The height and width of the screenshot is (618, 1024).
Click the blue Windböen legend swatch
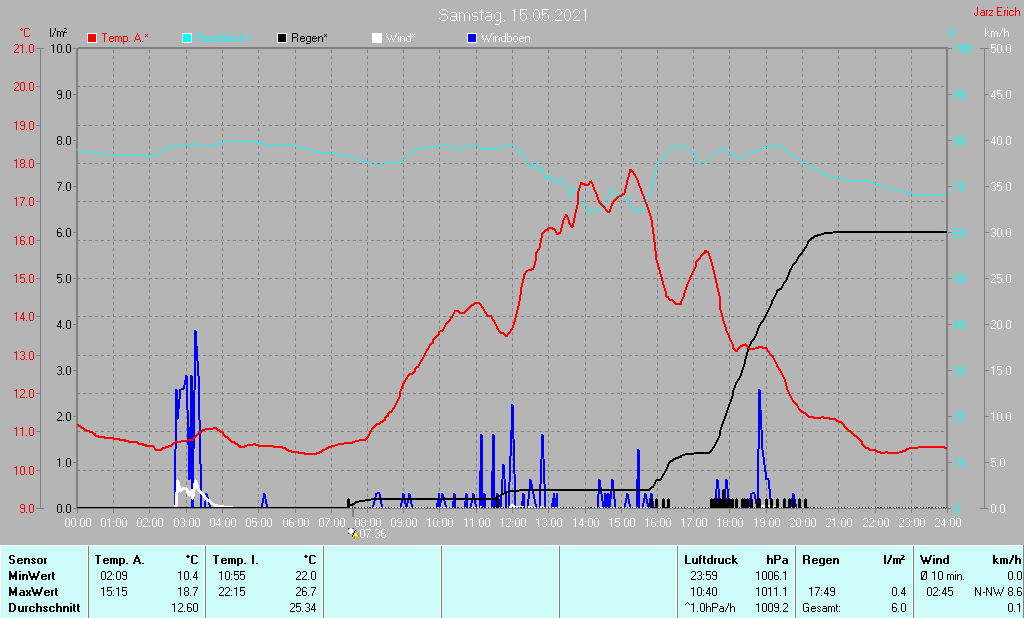(472, 38)
